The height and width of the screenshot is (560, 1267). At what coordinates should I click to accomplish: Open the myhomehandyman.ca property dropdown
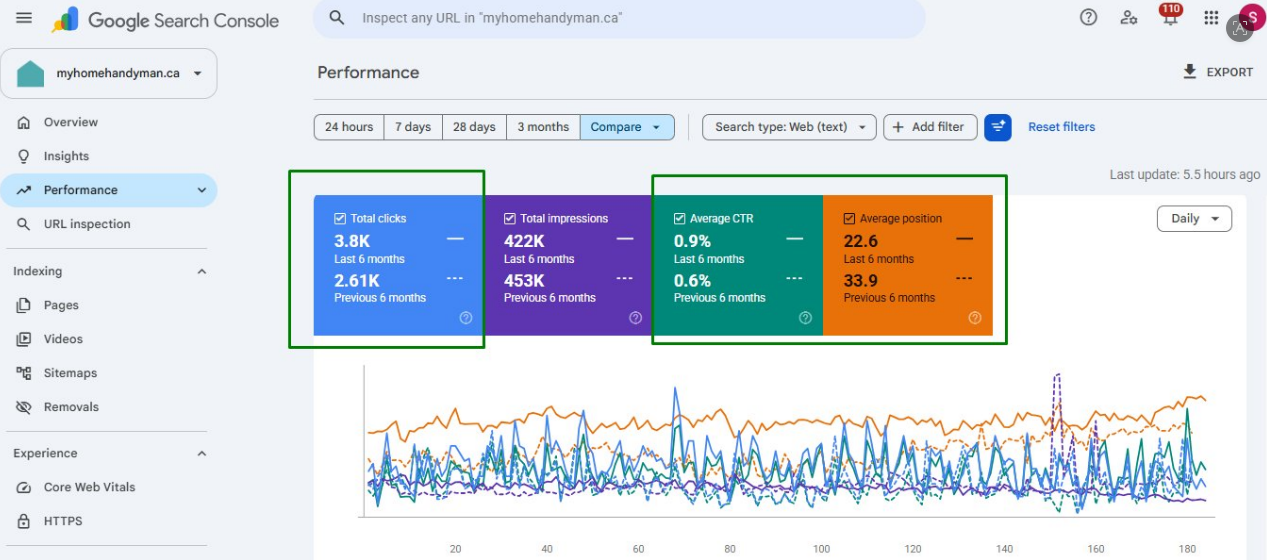(x=109, y=73)
